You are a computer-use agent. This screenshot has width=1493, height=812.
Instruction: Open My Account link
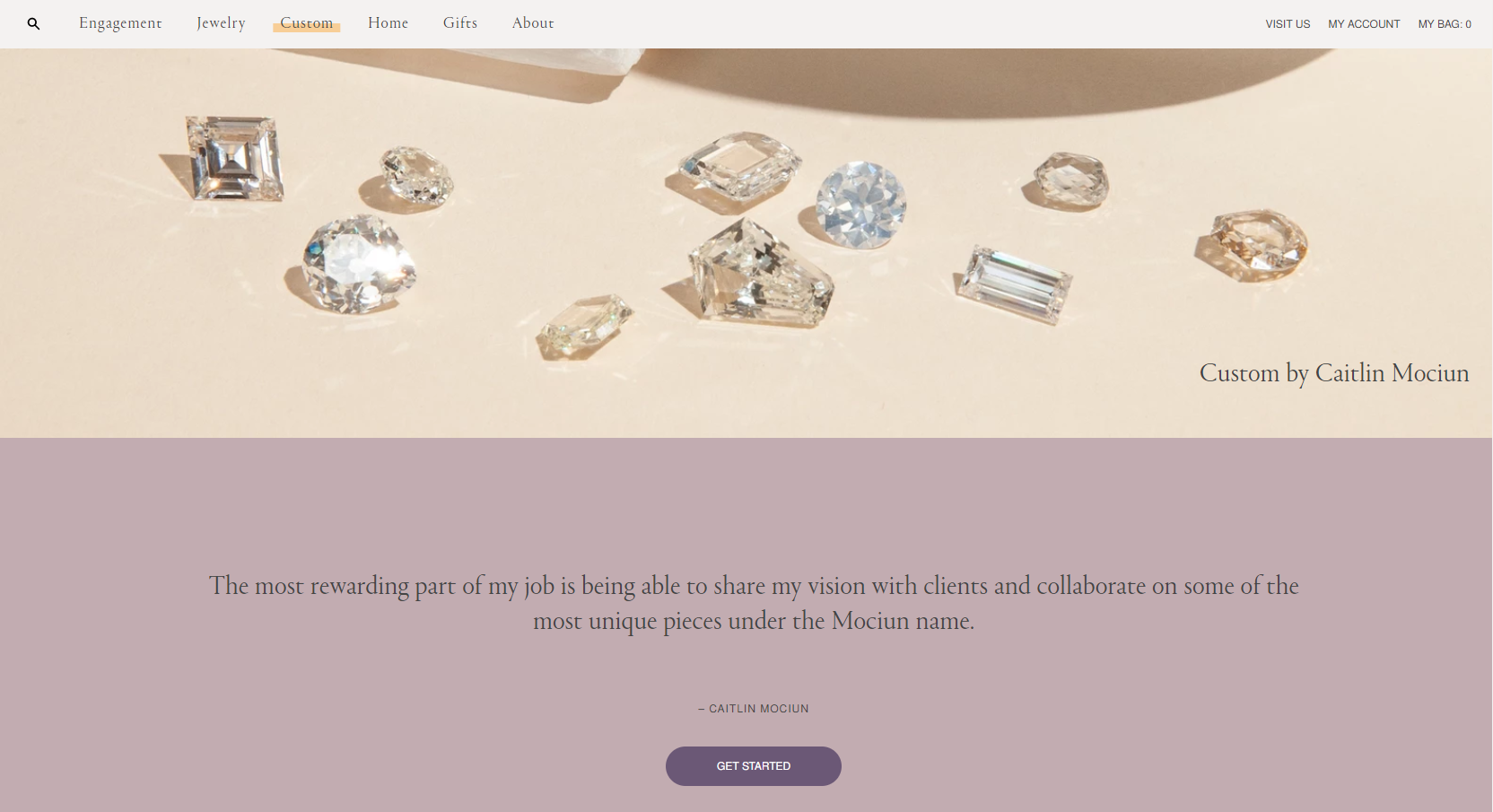click(x=1364, y=24)
